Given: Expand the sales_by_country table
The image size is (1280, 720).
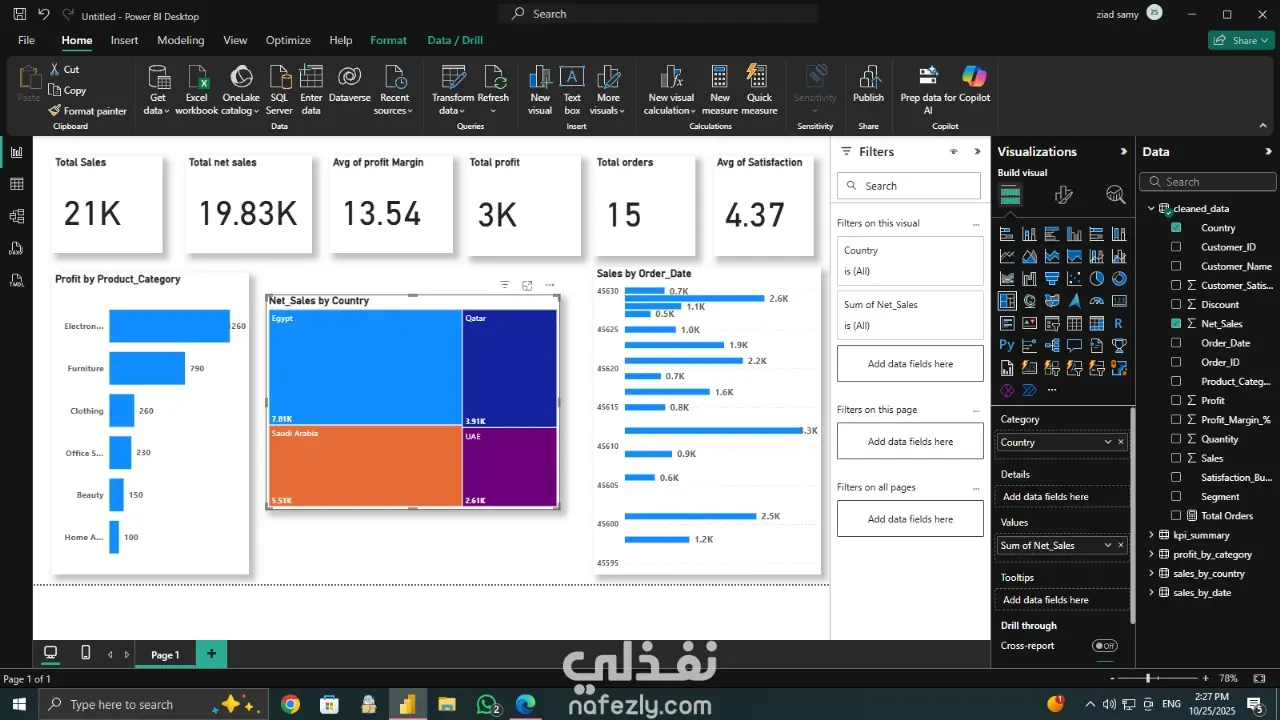Looking at the screenshot, I should point(1151,573).
